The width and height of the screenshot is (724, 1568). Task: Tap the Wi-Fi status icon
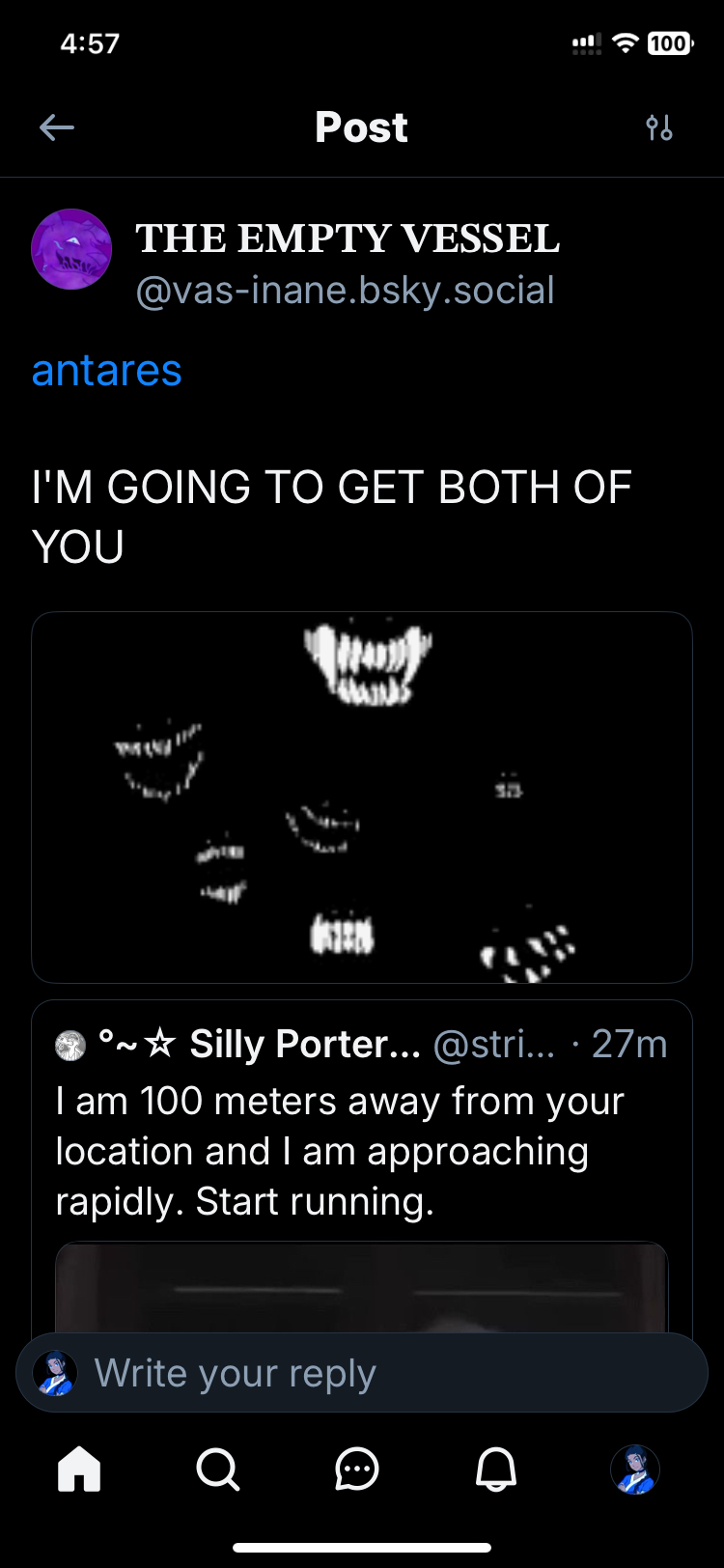(x=627, y=43)
